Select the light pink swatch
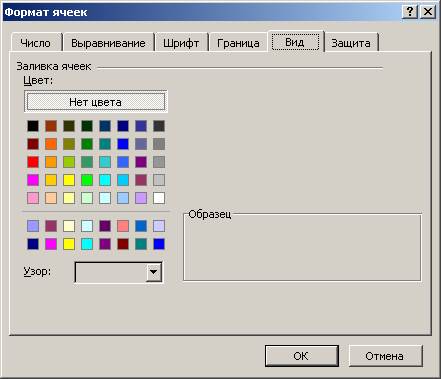This screenshot has height=379, width=441. click(33, 198)
